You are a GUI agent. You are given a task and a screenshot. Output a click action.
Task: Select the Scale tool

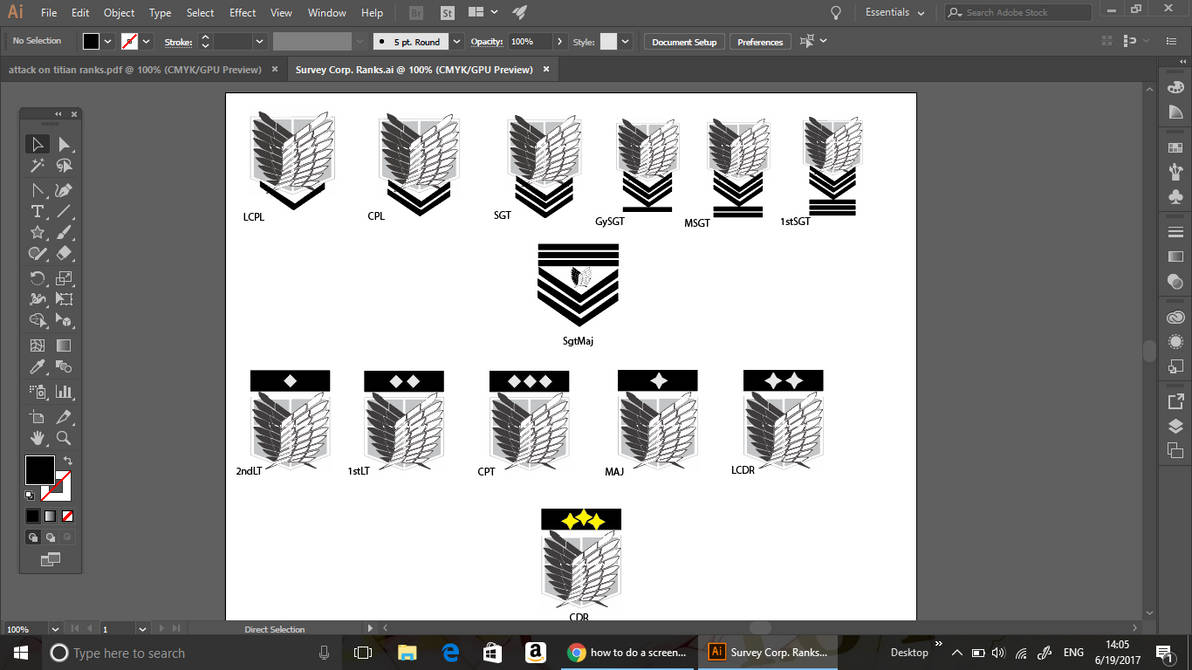[x=64, y=278]
